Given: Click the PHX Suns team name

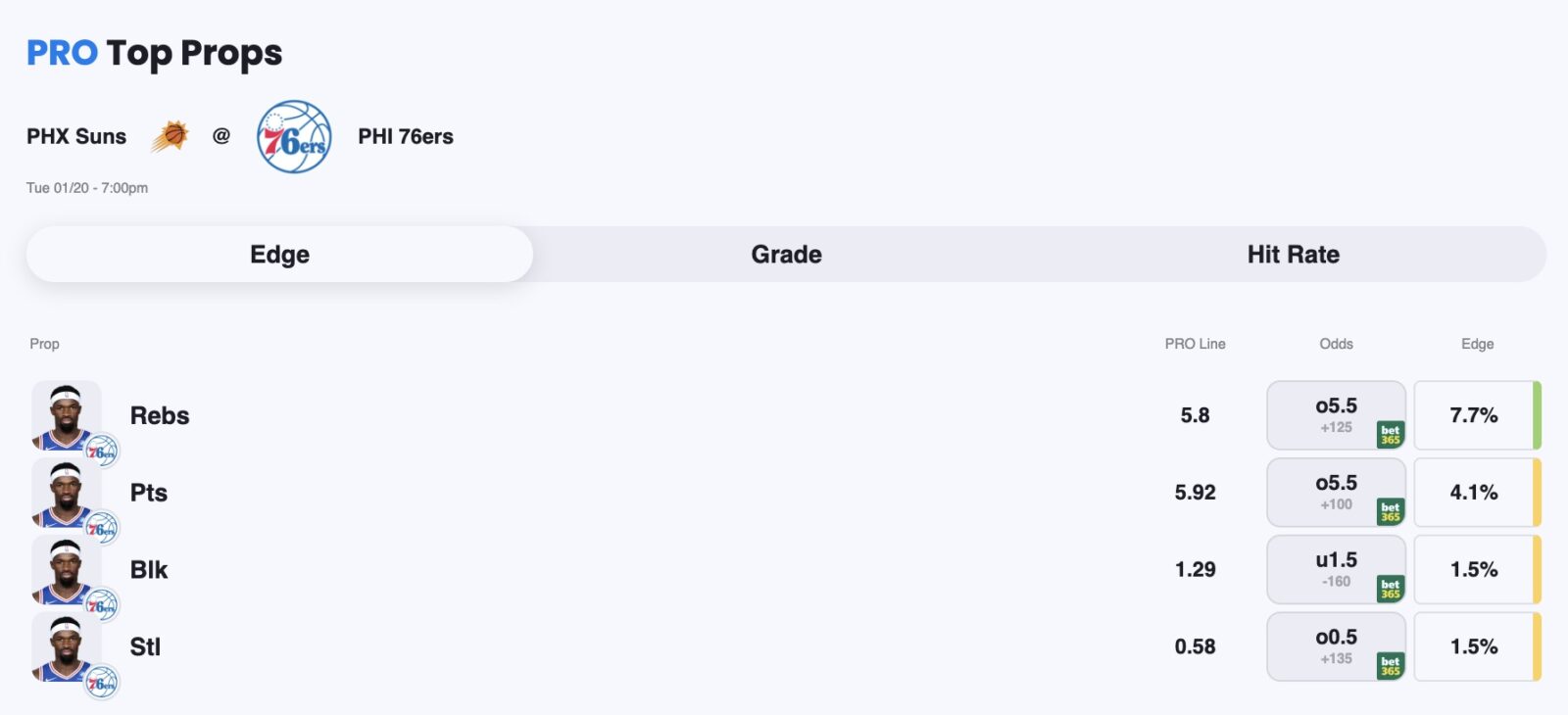Looking at the screenshot, I should coord(76,136).
